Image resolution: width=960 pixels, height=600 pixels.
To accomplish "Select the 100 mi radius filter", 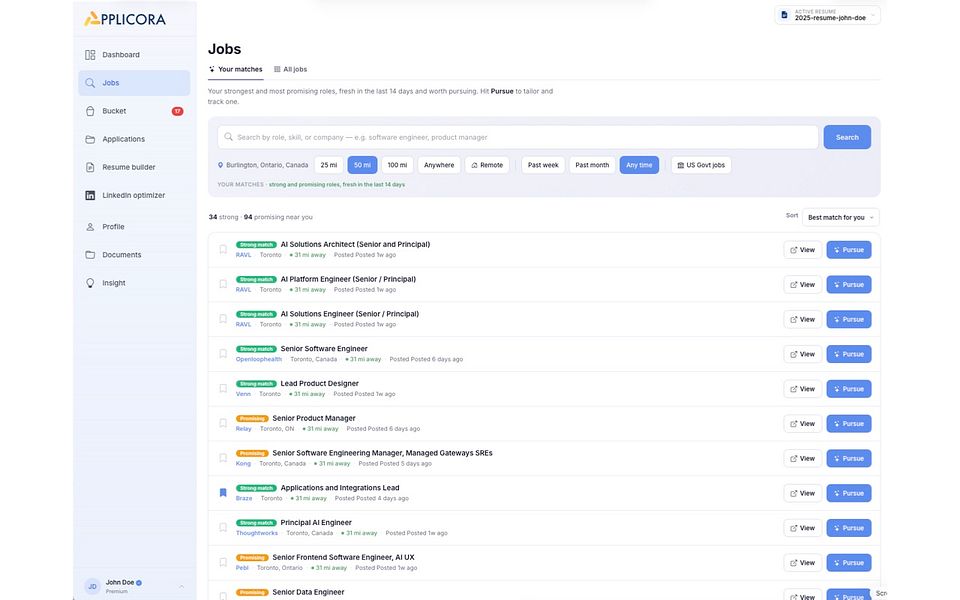I will click(x=397, y=165).
